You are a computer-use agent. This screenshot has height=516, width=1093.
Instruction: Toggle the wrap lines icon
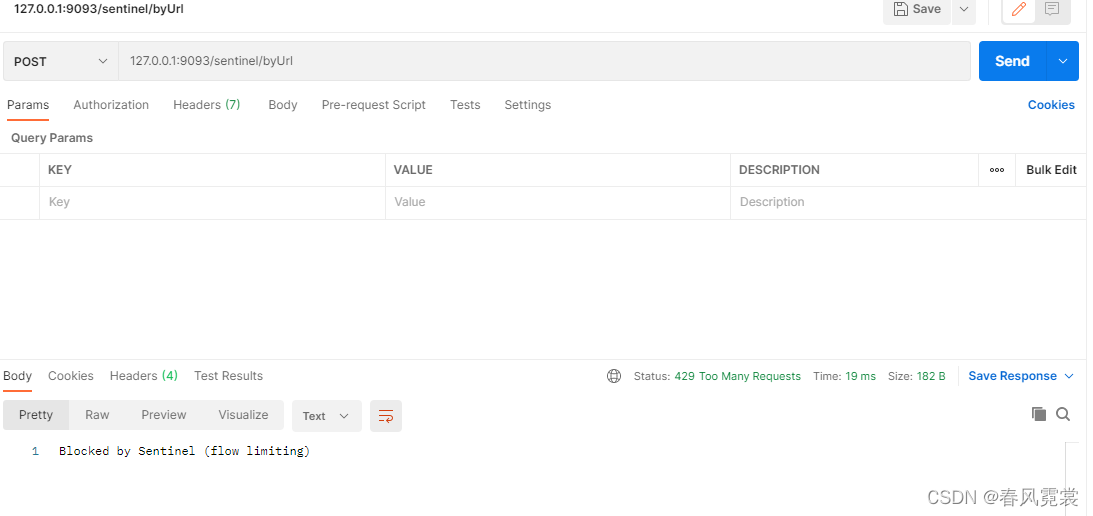[x=385, y=416]
